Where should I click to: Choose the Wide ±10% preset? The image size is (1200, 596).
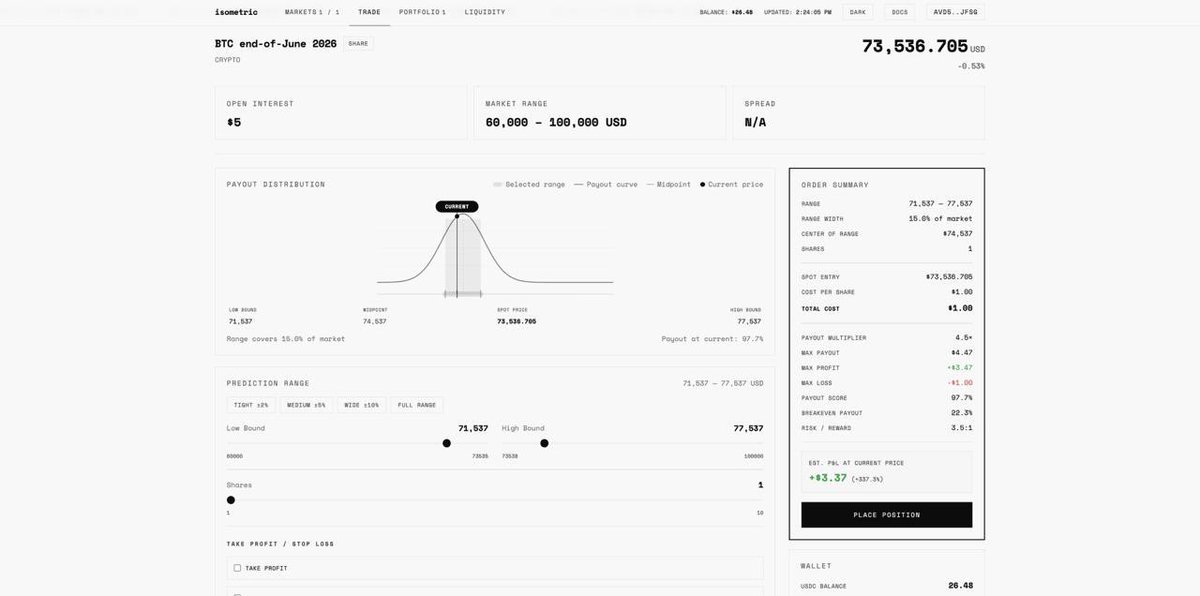coord(362,405)
